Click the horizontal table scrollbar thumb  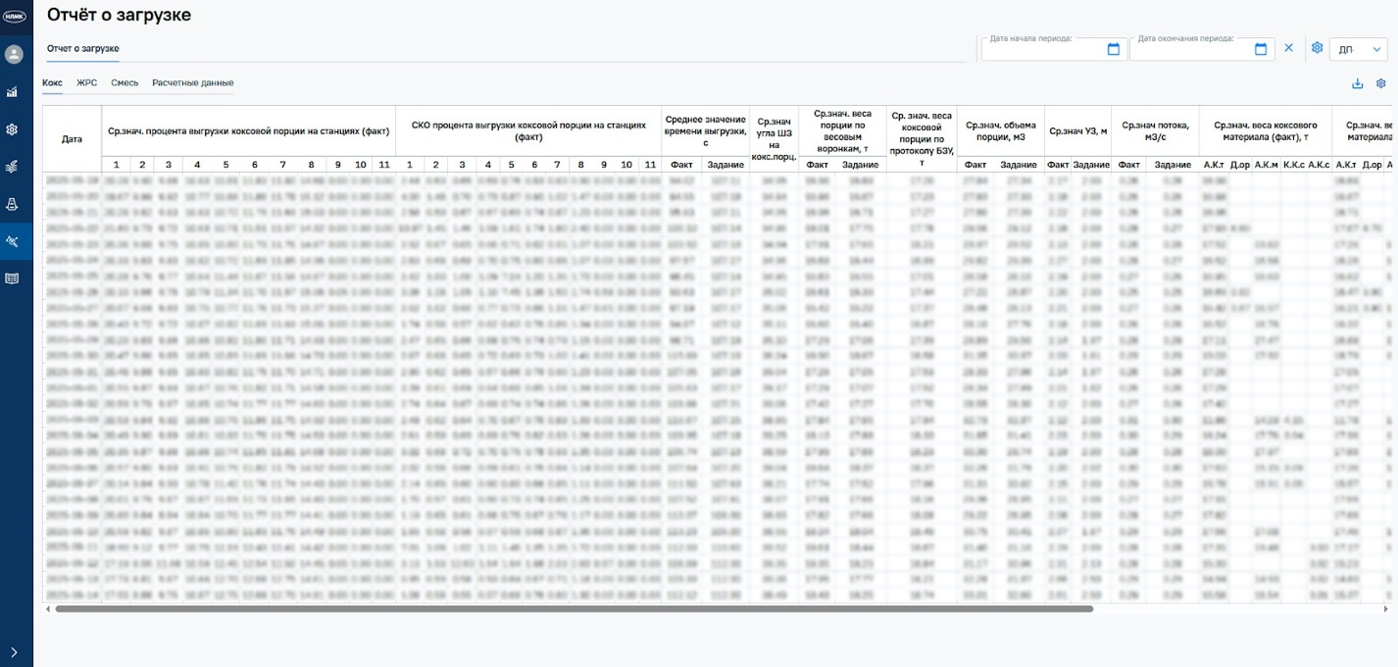point(573,608)
